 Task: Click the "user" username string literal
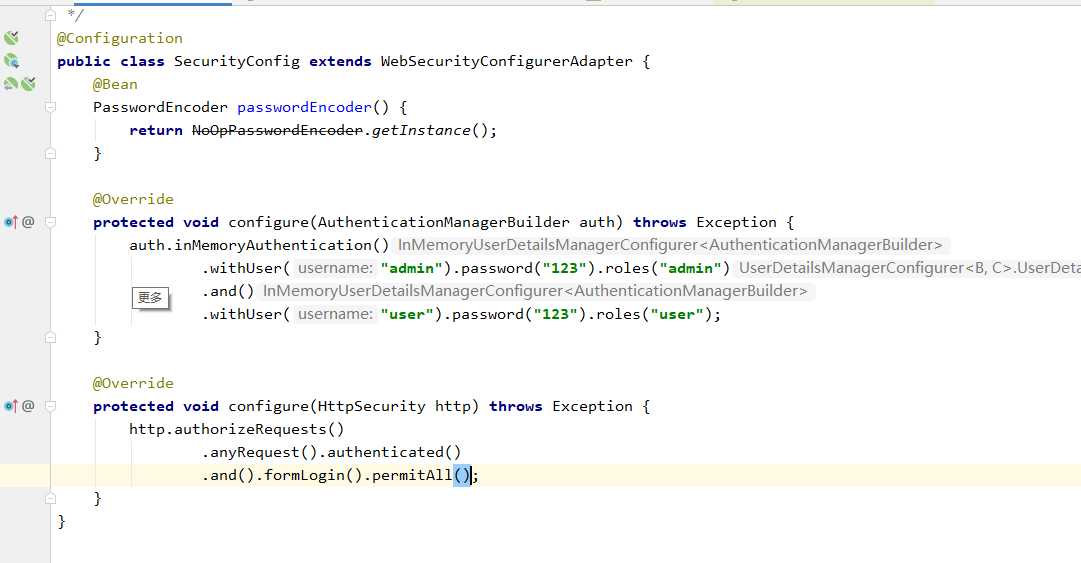coord(407,314)
